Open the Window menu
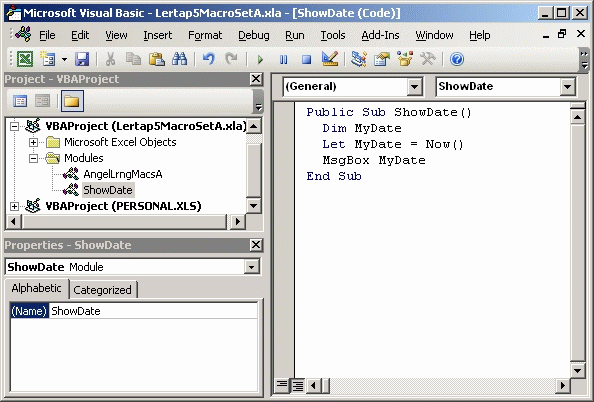594x402 pixels. (434, 35)
